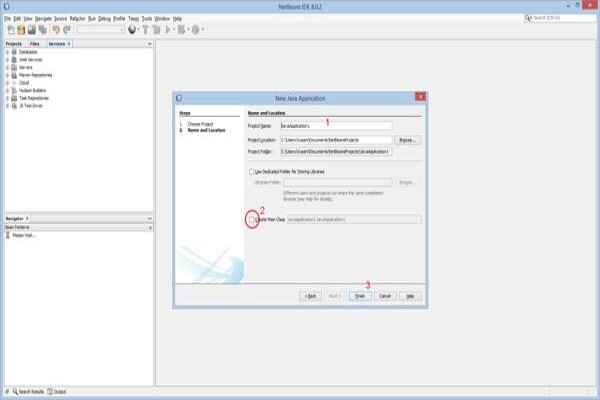Viewport: 600px width, 400px height.
Task: Click Browse next to Project Location
Action: pos(408,140)
